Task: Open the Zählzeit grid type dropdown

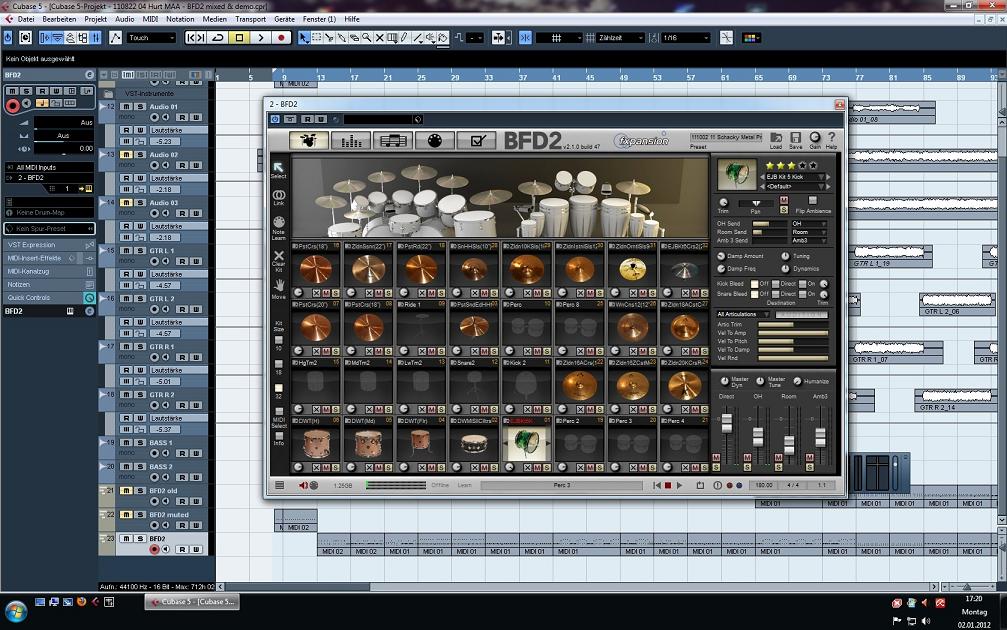Action: [620, 38]
